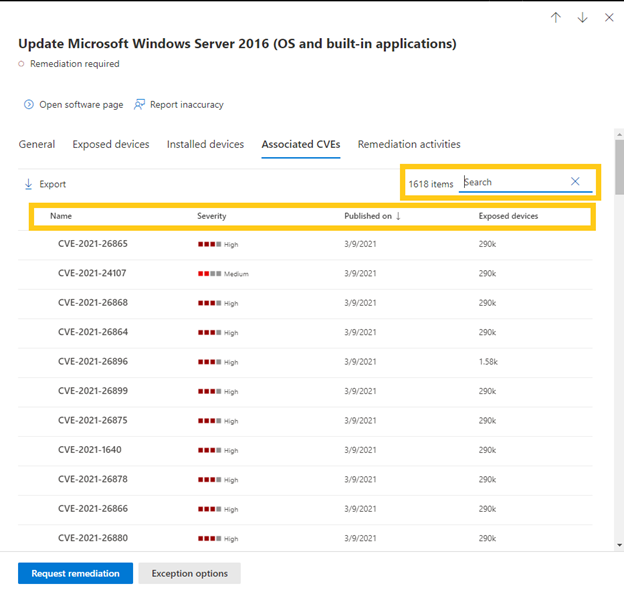This screenshot has height=592, width=624.
Task: Click the Remediation required status label
Action: [74, 64]
